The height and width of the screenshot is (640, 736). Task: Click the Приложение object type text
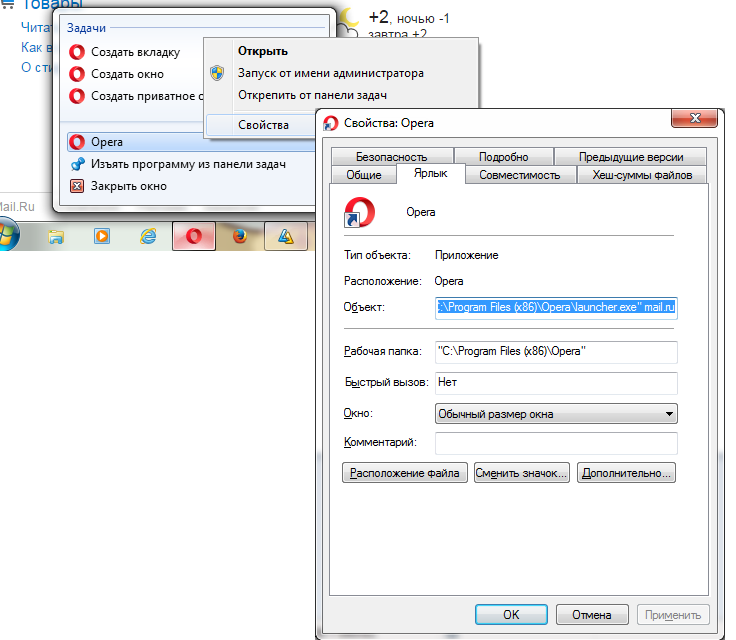[x=467, y=255]
